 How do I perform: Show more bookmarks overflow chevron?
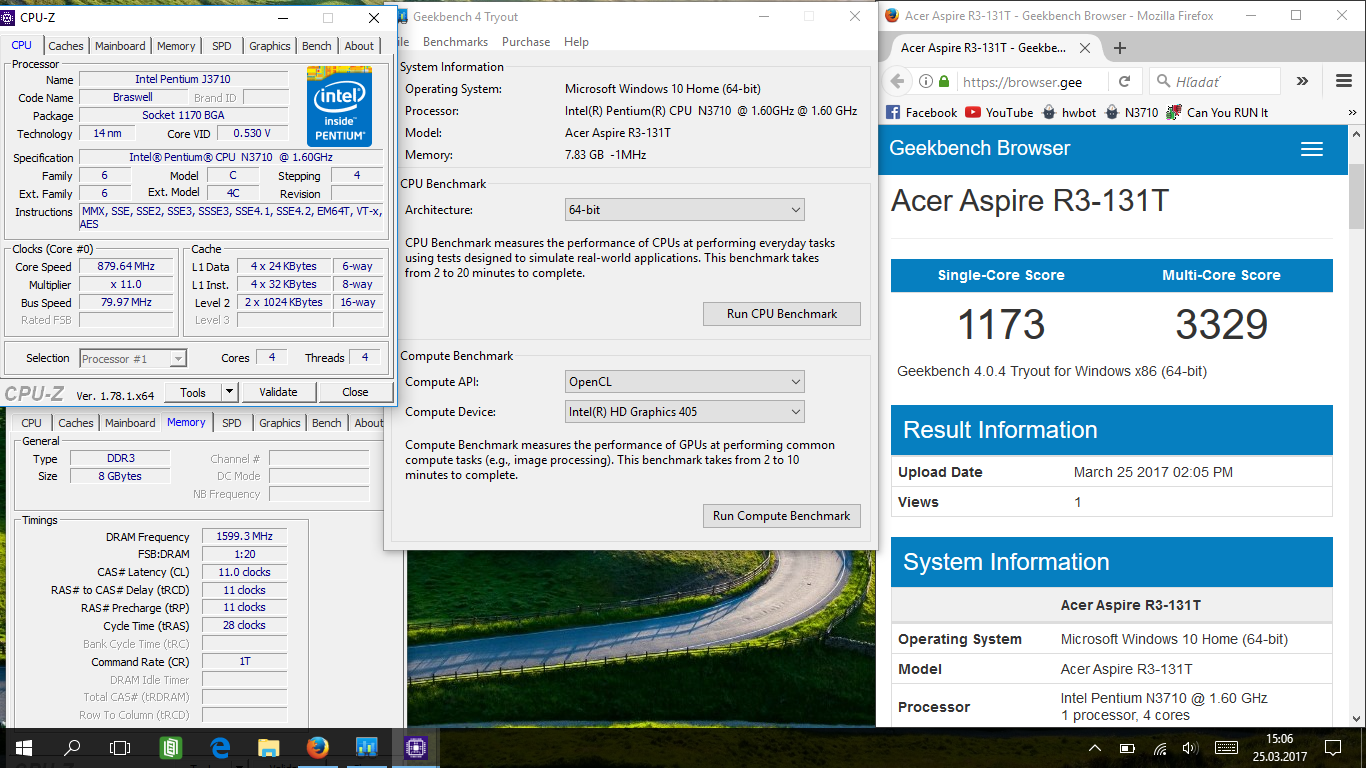pos(1350,112)
